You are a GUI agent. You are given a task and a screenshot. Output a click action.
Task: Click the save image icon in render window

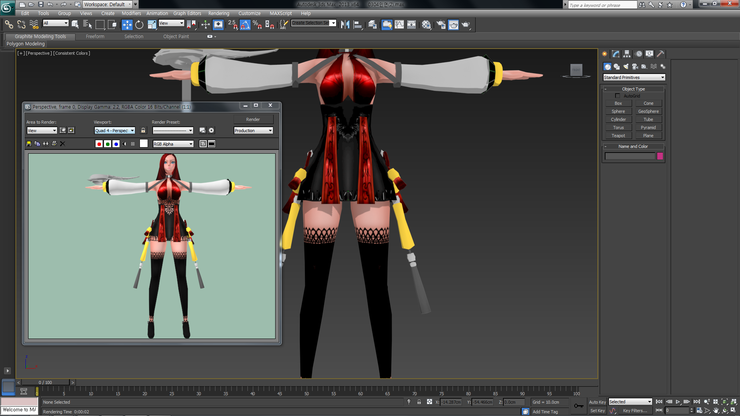tap(30, 144)
